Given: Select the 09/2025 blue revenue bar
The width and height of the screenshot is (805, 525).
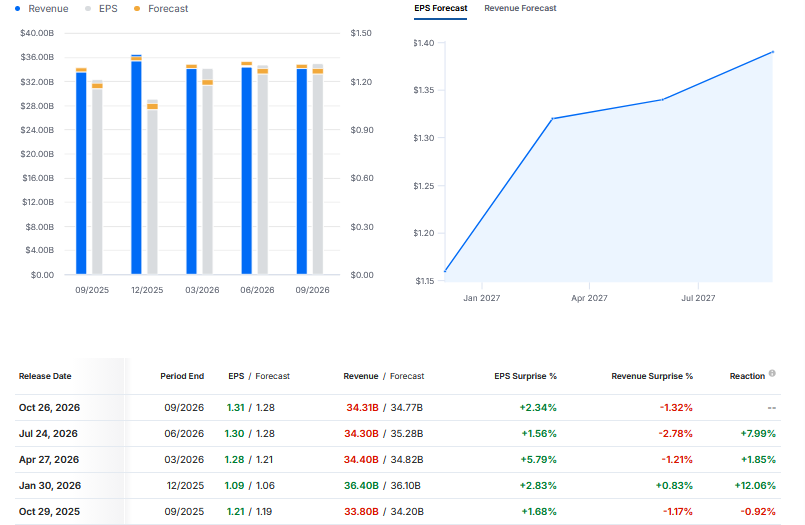Looking at the screenshot, I should pos(81,173).
